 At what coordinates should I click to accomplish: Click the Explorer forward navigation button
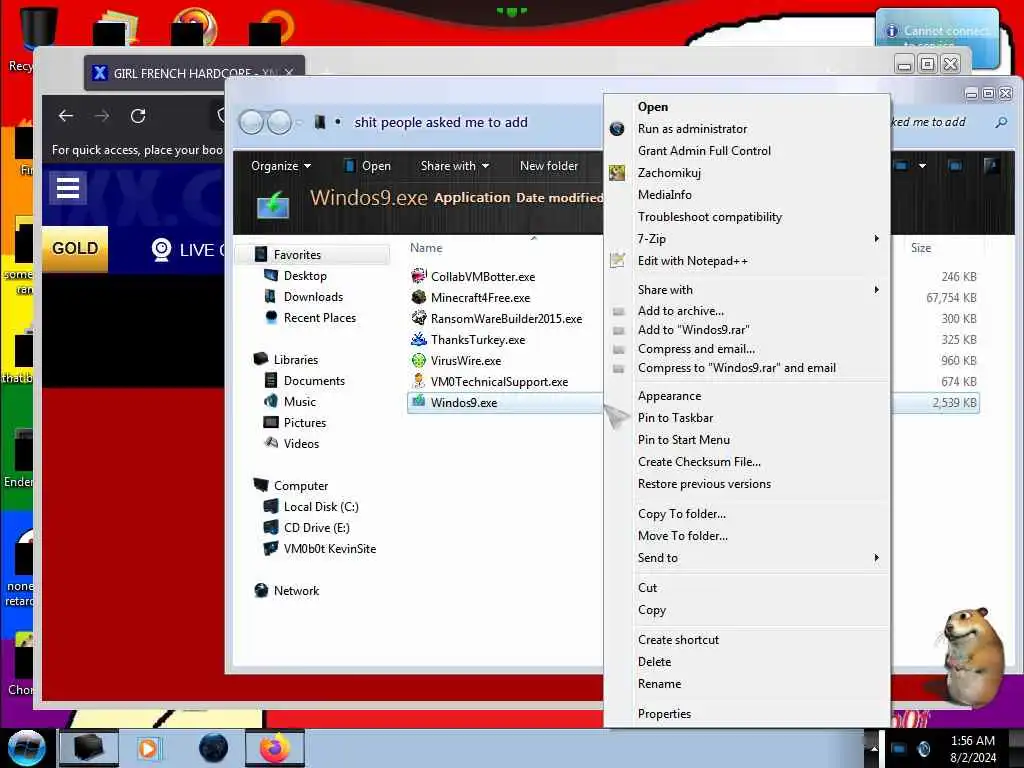tap(280, 122)
